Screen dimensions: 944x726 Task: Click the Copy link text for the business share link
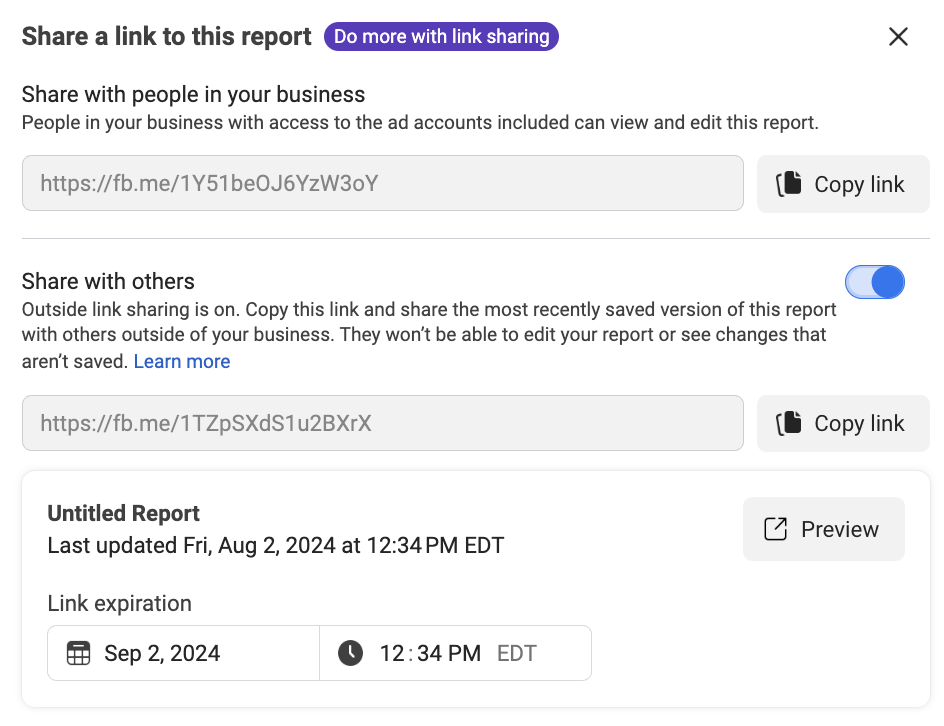tap(859, 184)
